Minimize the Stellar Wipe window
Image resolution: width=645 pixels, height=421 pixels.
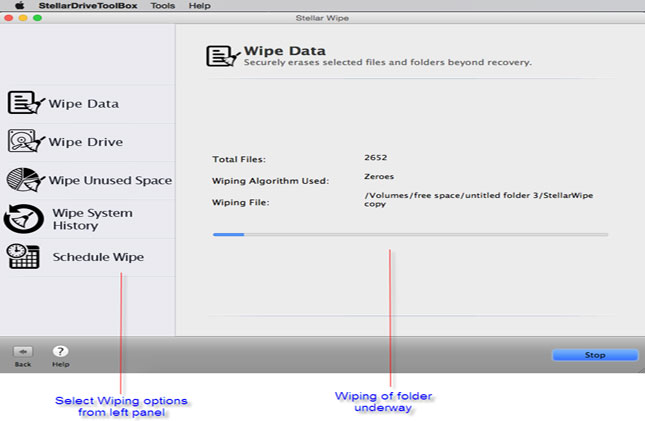[x=23, y=18]
